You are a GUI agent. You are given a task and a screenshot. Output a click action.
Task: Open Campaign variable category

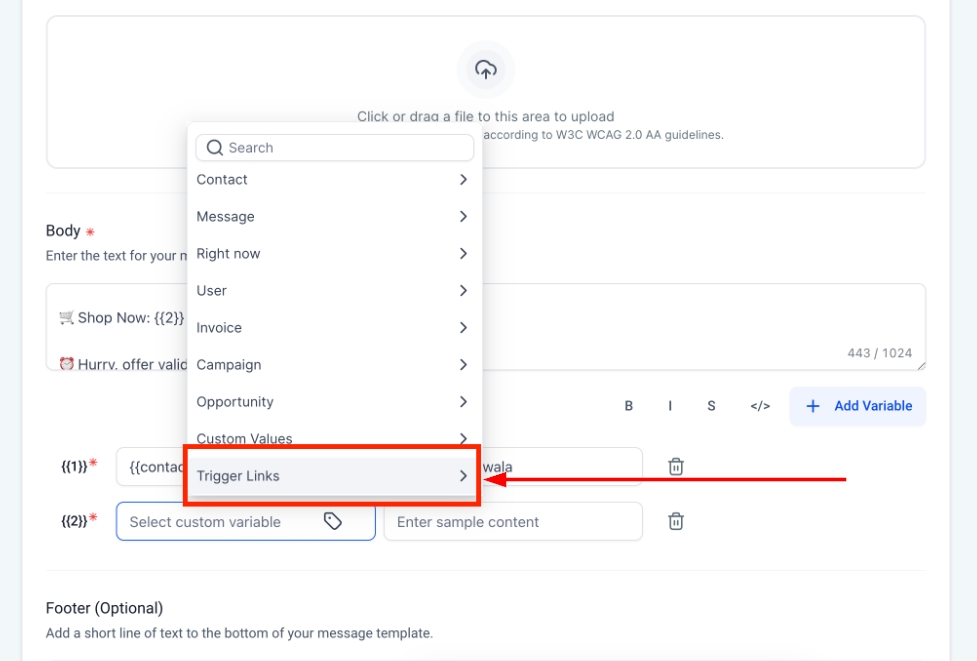333,365
